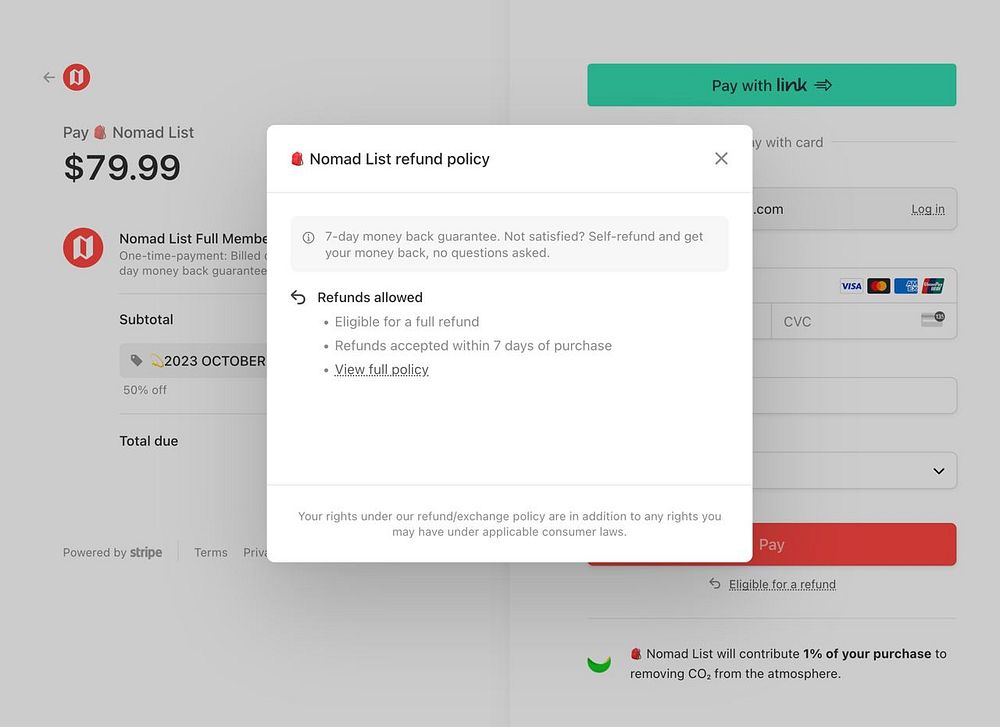Click the refunds allowed arrow icon
Viewport: 1000px width, 727px height.
298,297
